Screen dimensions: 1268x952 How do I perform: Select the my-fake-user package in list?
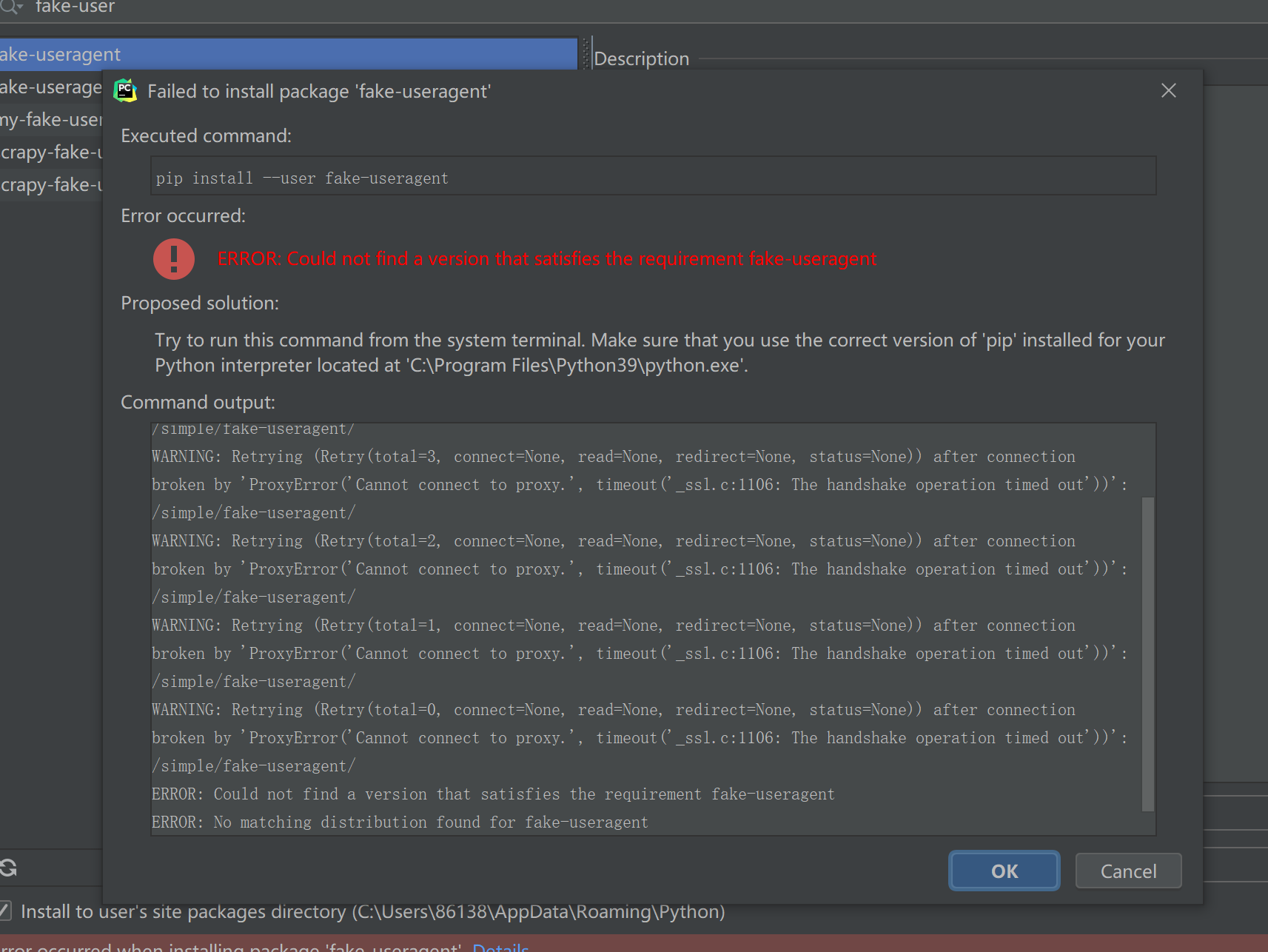tap(51, 119)
